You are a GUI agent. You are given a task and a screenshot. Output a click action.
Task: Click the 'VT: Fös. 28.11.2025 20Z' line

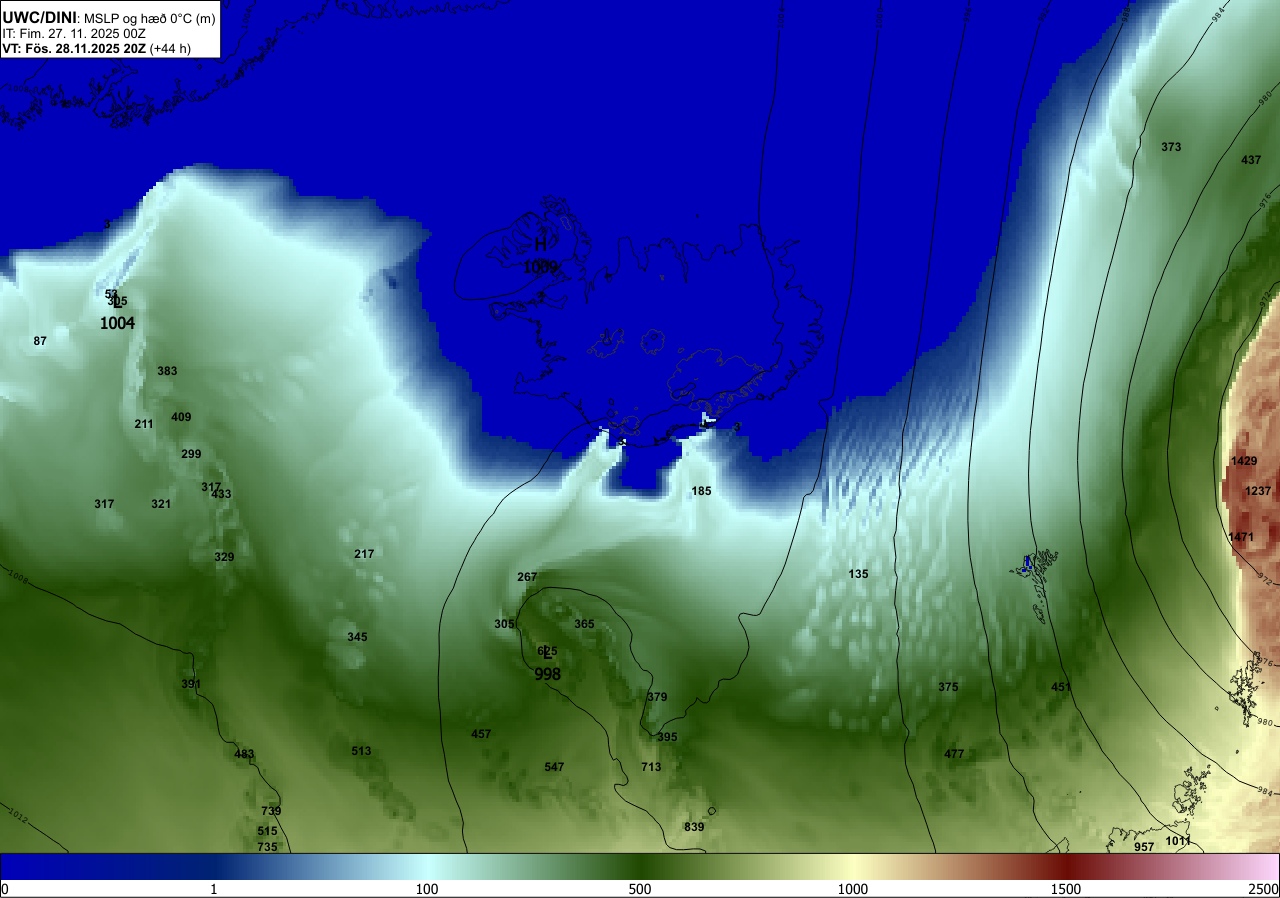point(74,48)
